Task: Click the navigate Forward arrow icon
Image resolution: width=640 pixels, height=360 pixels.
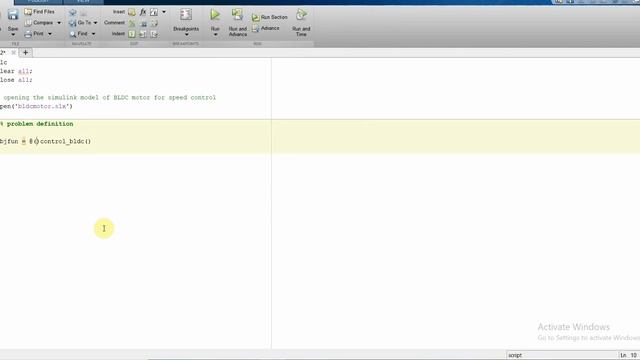Action: (x=84, y=13)
